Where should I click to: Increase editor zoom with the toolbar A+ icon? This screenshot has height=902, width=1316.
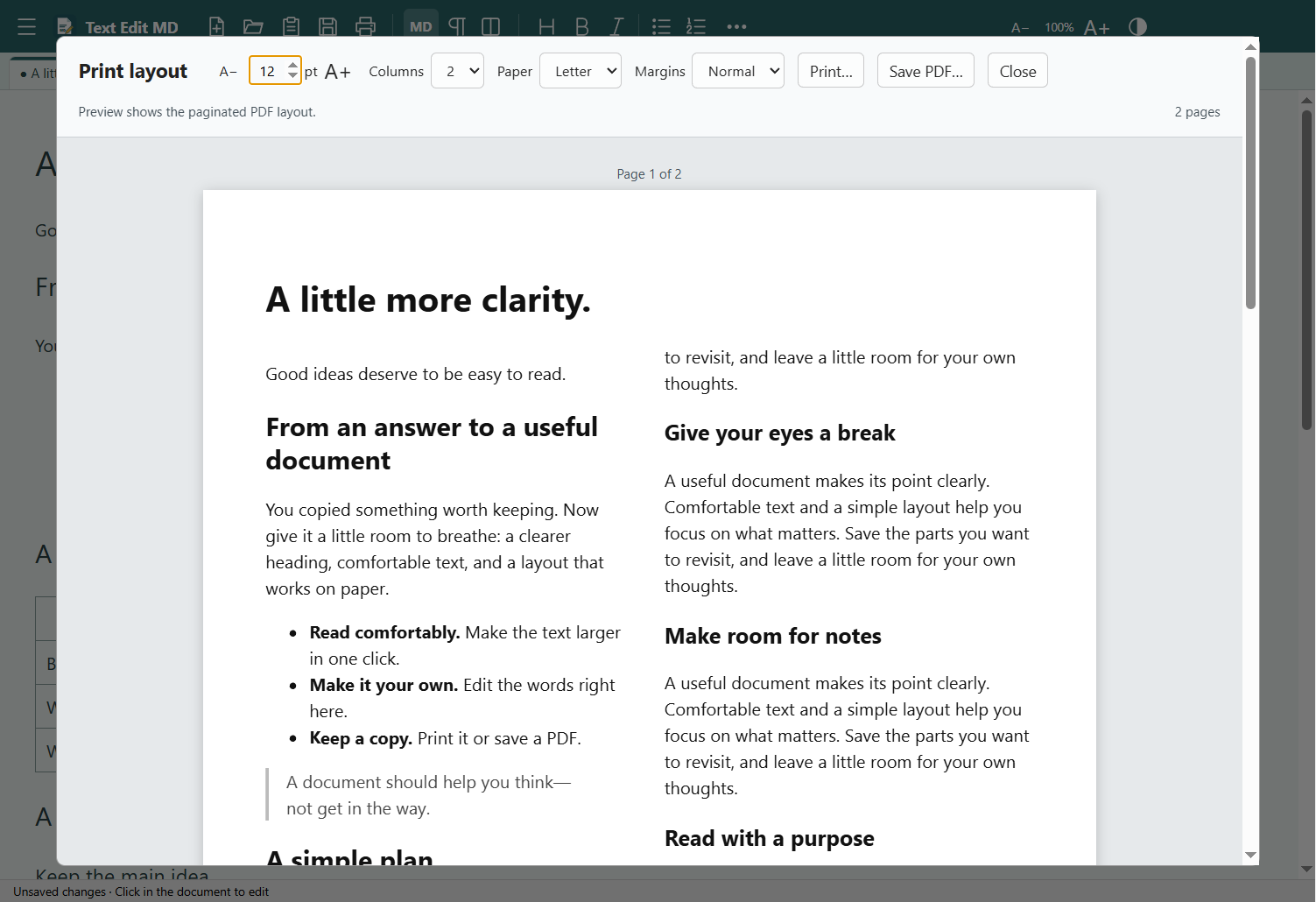pos(1097,28)
